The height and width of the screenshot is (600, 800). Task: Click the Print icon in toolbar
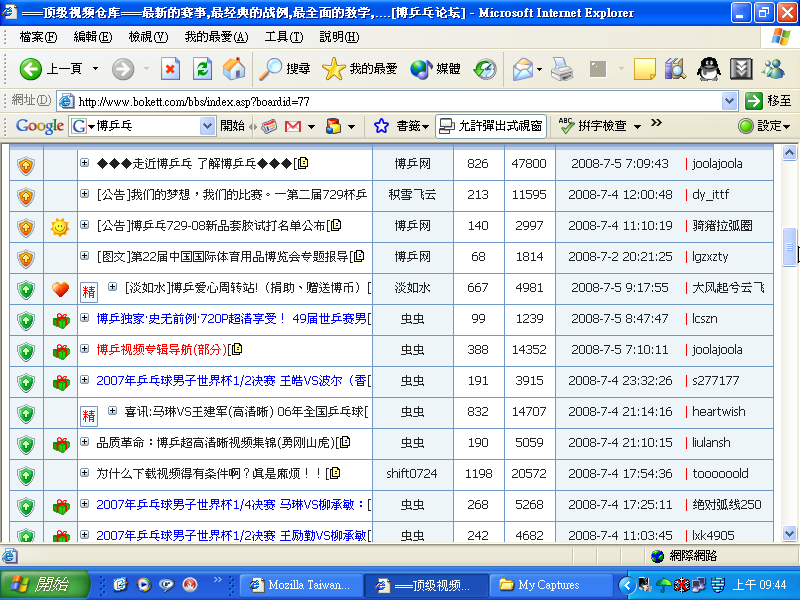[x=562, y=69]
